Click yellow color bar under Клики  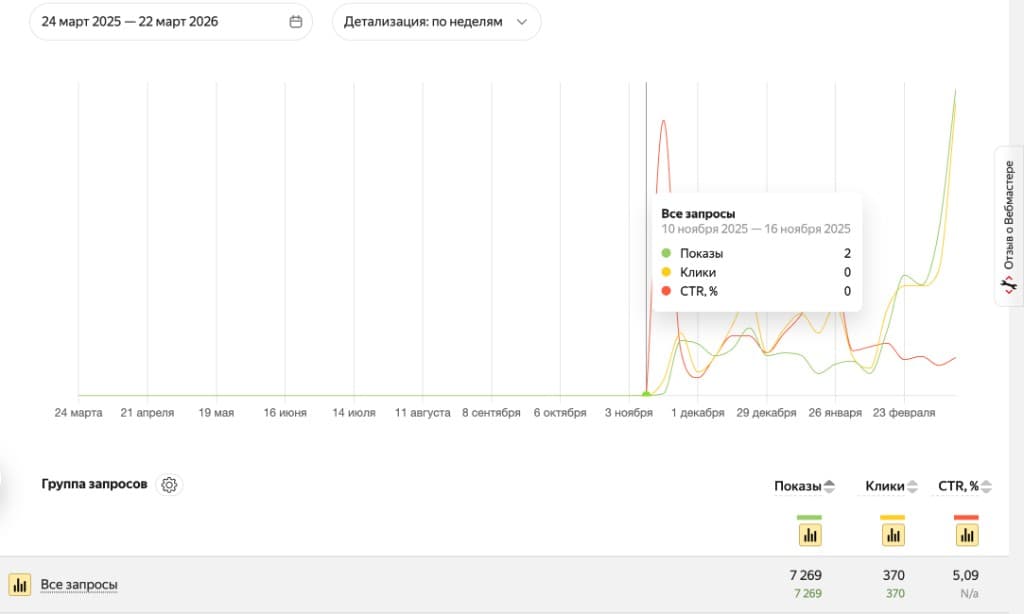click(x=892, y=517)
